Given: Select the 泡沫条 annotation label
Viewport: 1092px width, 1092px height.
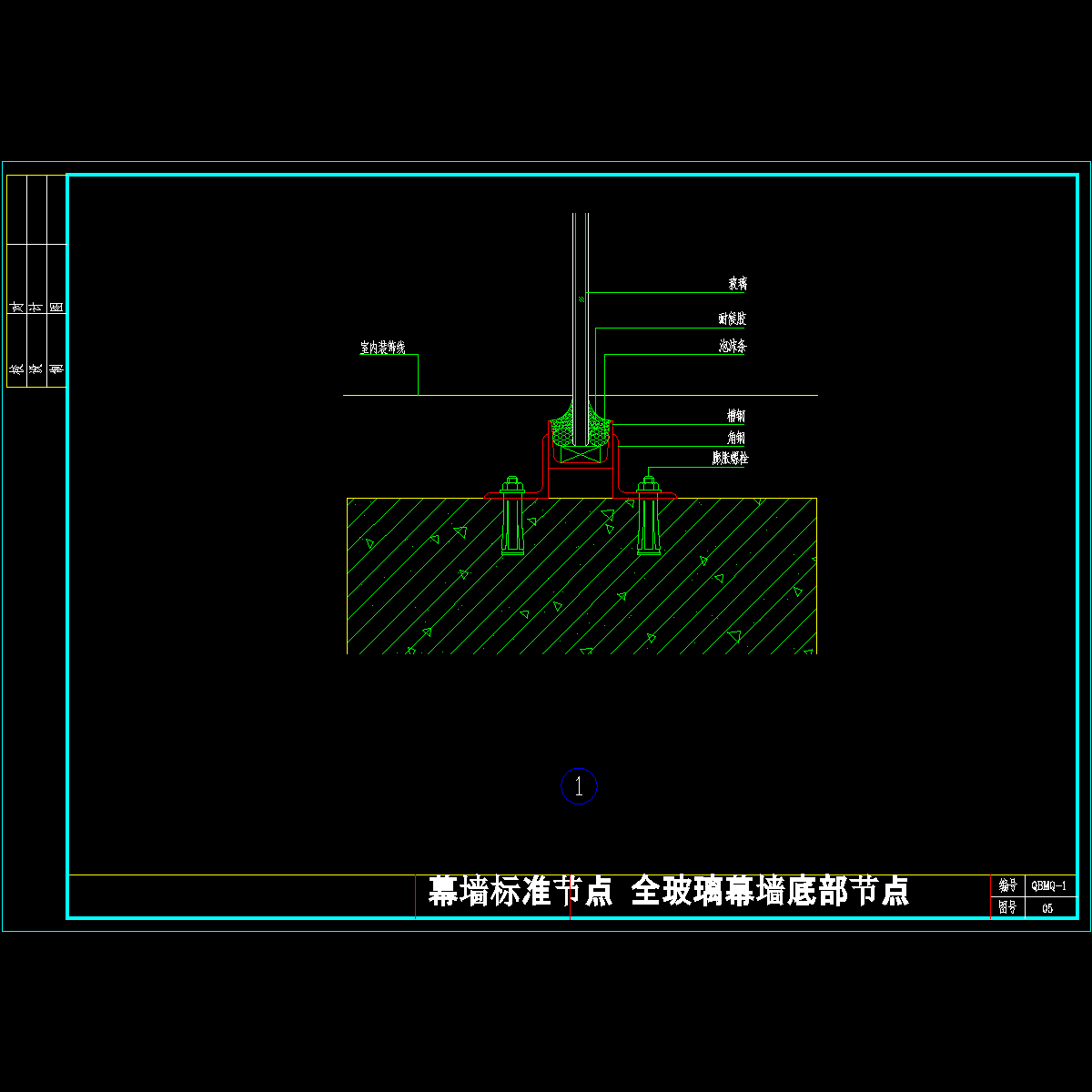Looking at the screenshot, I should pyautogui.click(x=732, y=346).
